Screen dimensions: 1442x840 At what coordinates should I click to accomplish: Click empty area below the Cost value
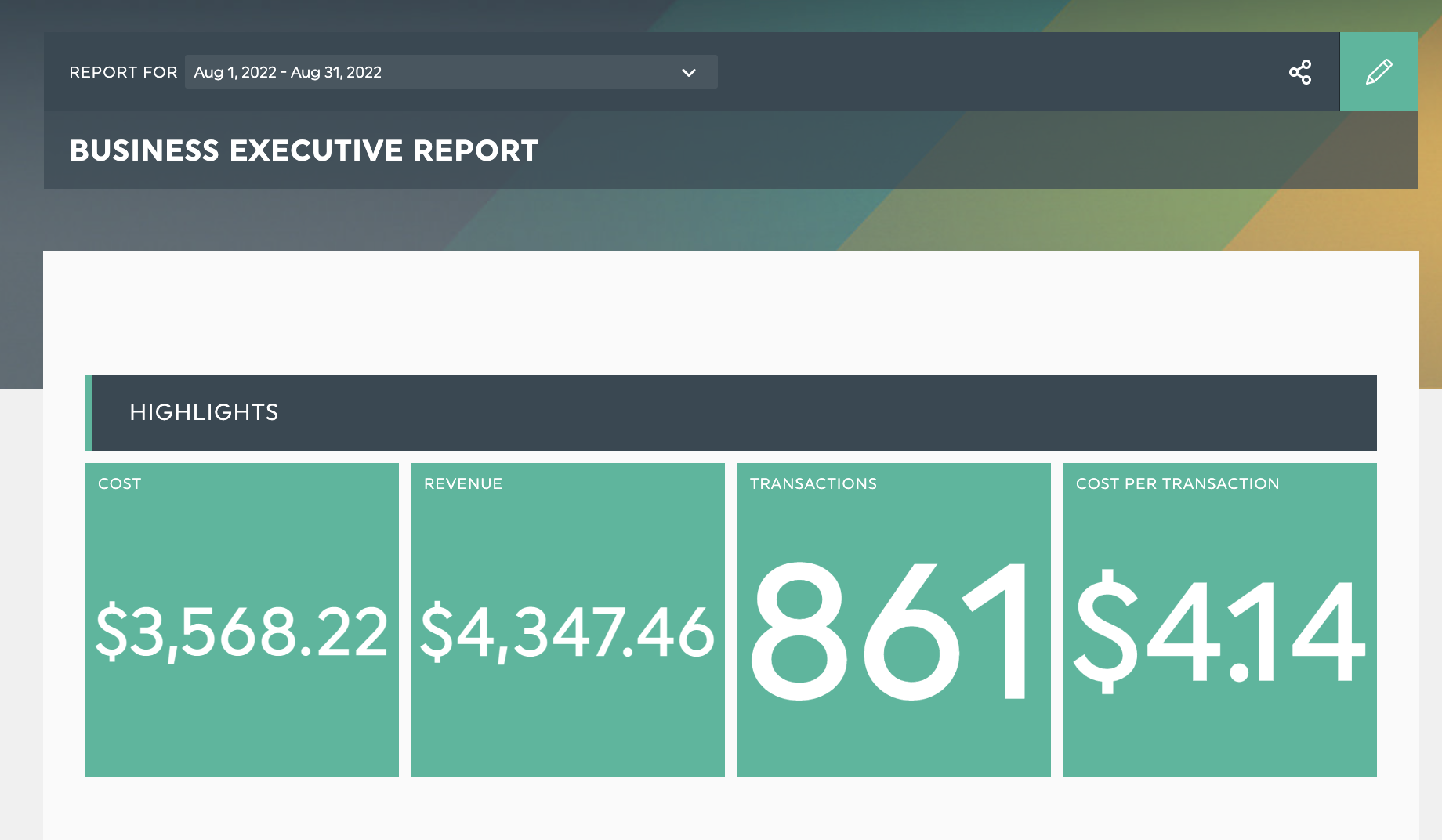click(241, 729)
